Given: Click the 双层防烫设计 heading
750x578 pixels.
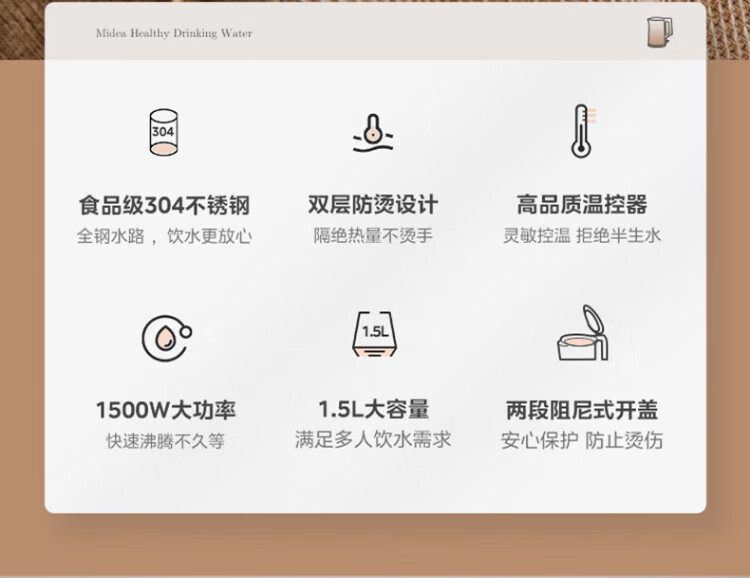Looking at the screenshot, I should coord(373,204).
